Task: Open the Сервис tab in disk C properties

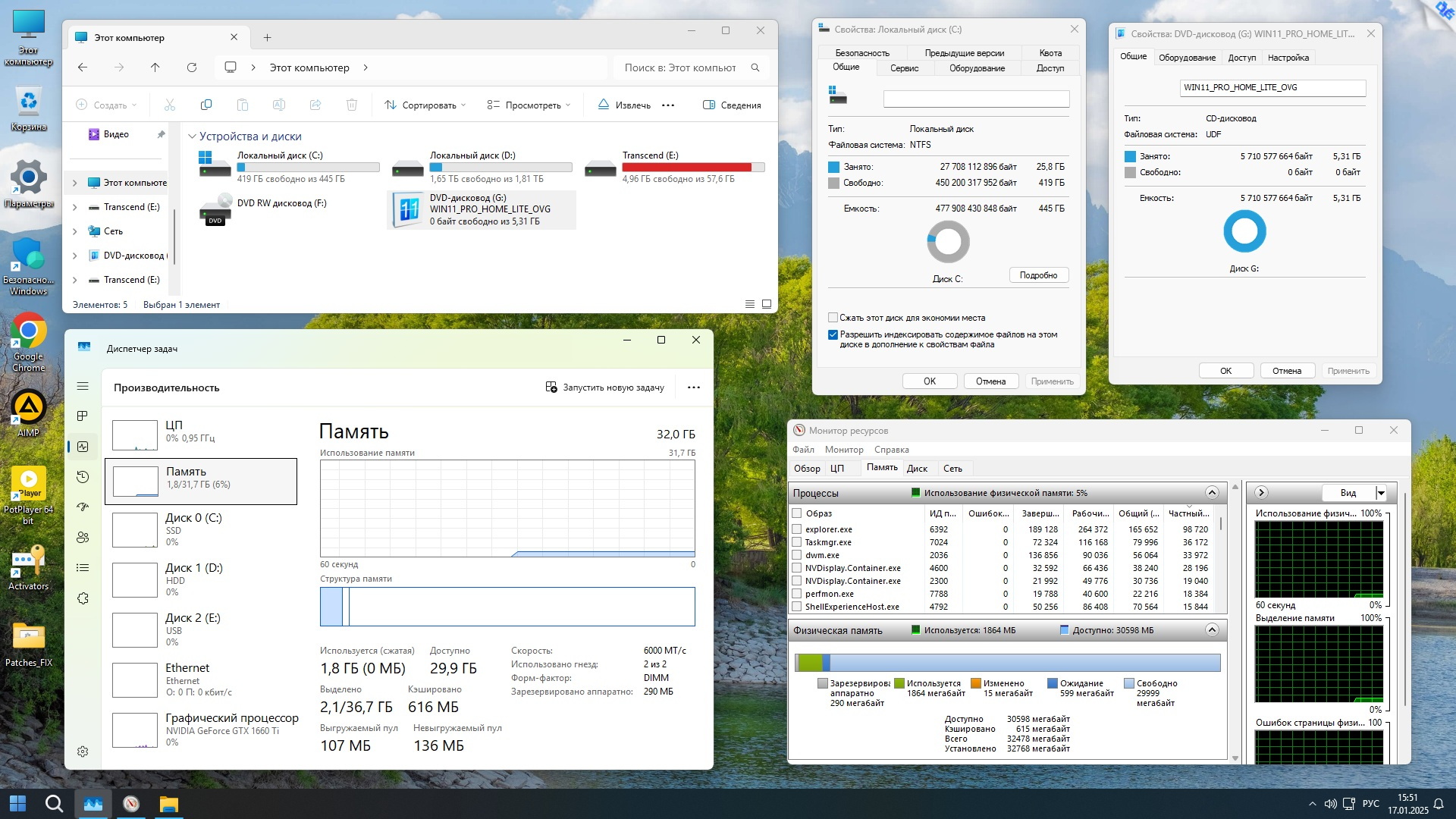Action: (x=904, y=68)
